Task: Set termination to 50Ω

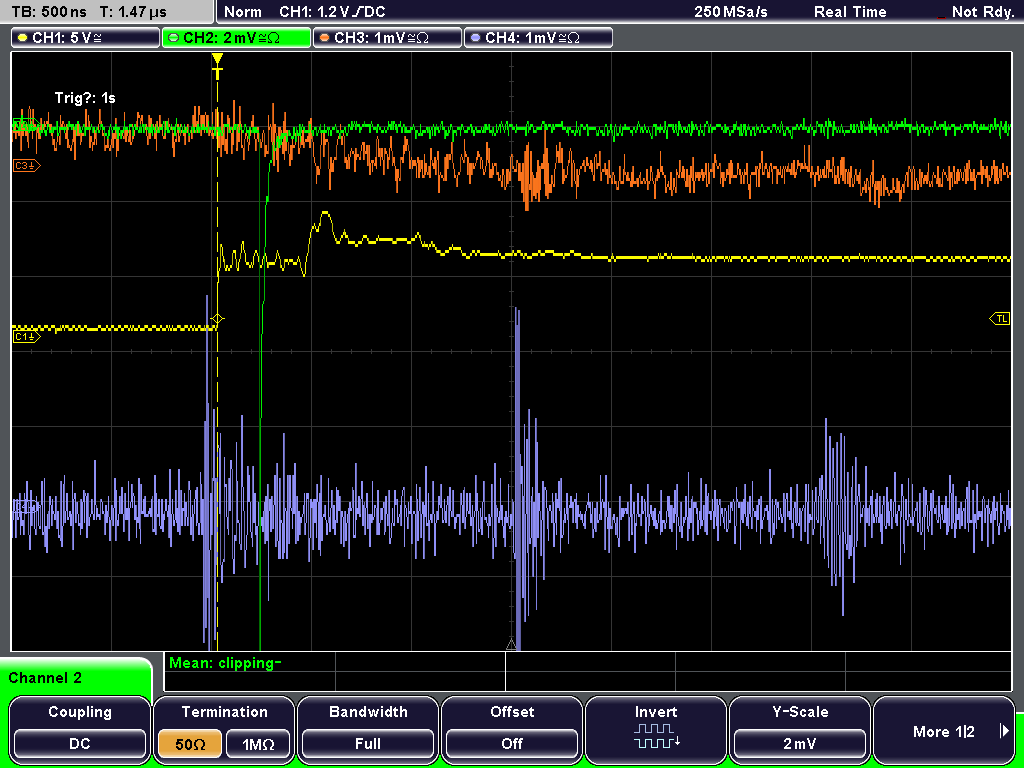Action: tap(190, 744)
